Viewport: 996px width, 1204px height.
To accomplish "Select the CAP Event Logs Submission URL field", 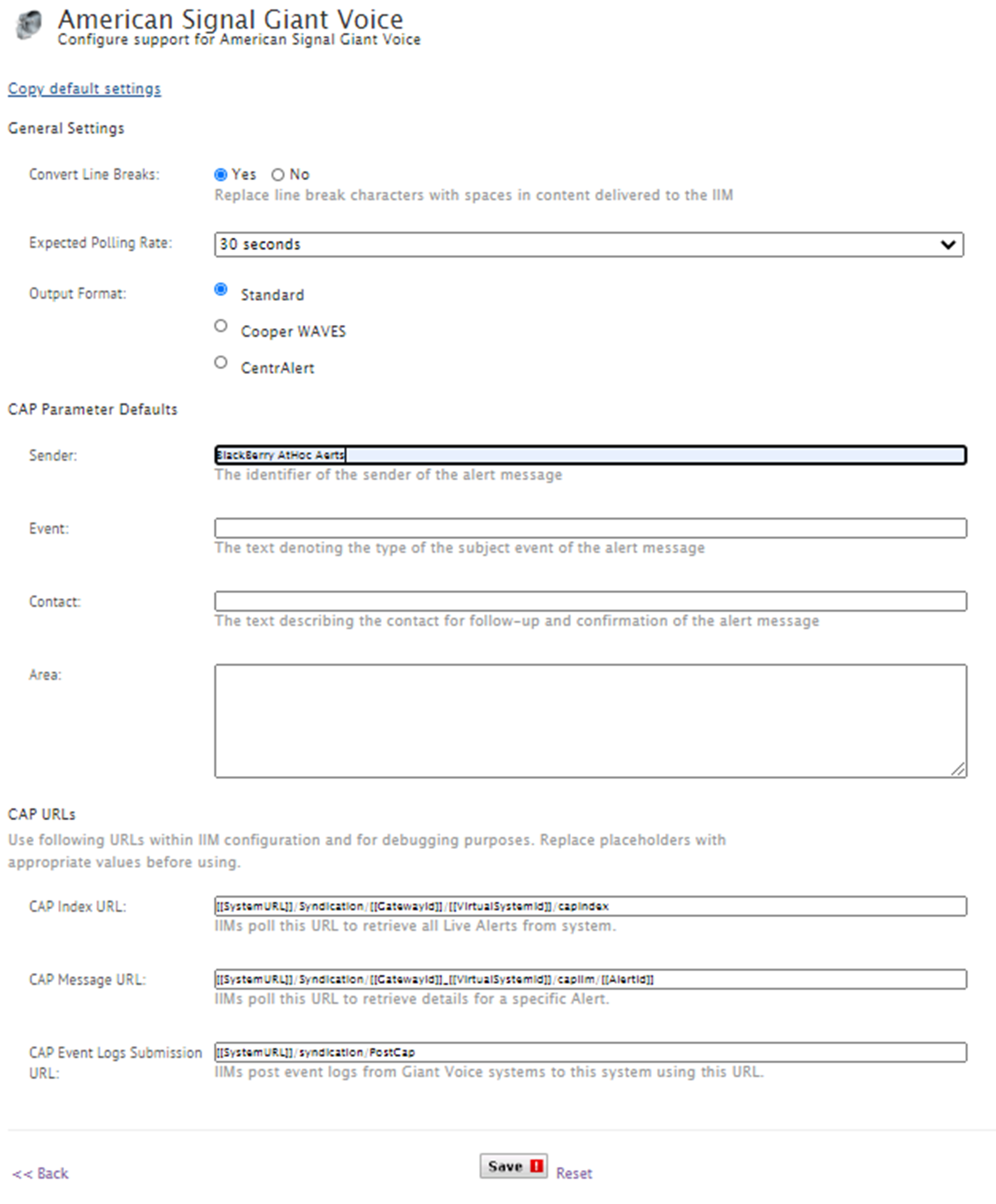I will click(x=590, y=1052).
